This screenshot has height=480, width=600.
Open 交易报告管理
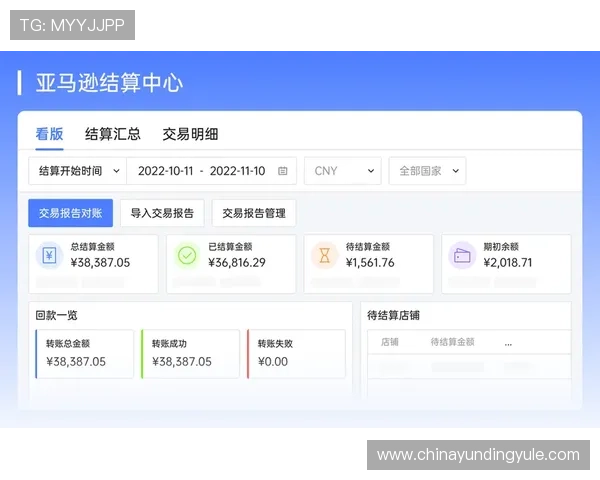[x=254, y=213]
